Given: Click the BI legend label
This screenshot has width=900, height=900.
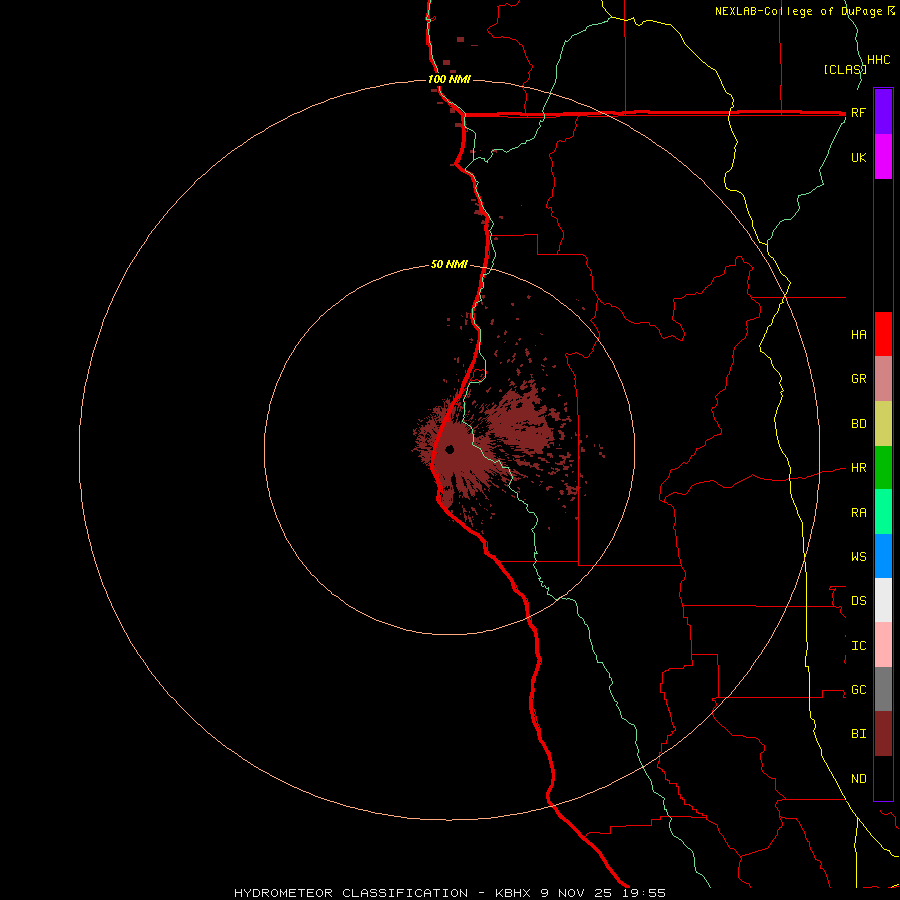Looking at the screenshot, I should 858,734.
